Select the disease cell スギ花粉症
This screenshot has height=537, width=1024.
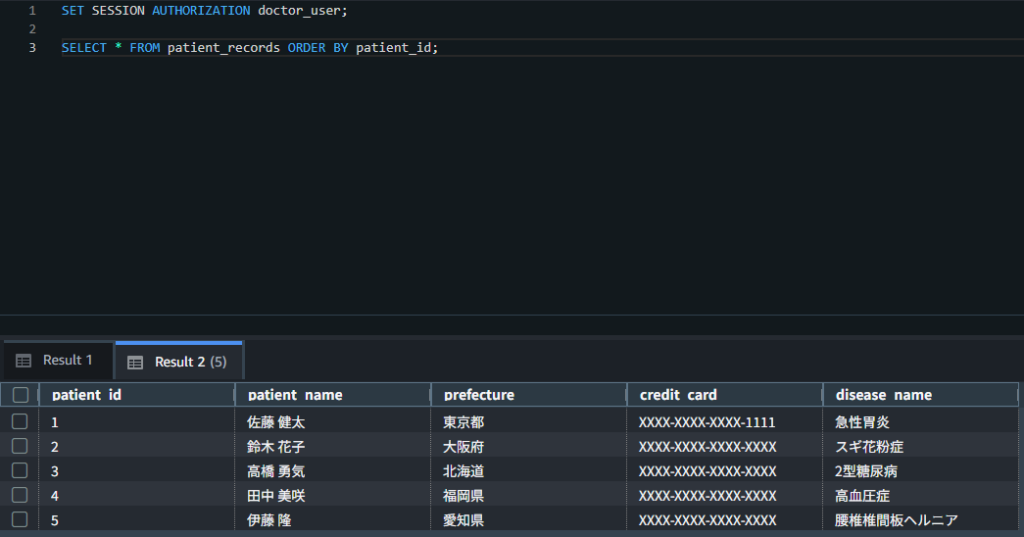pos(920,447)
